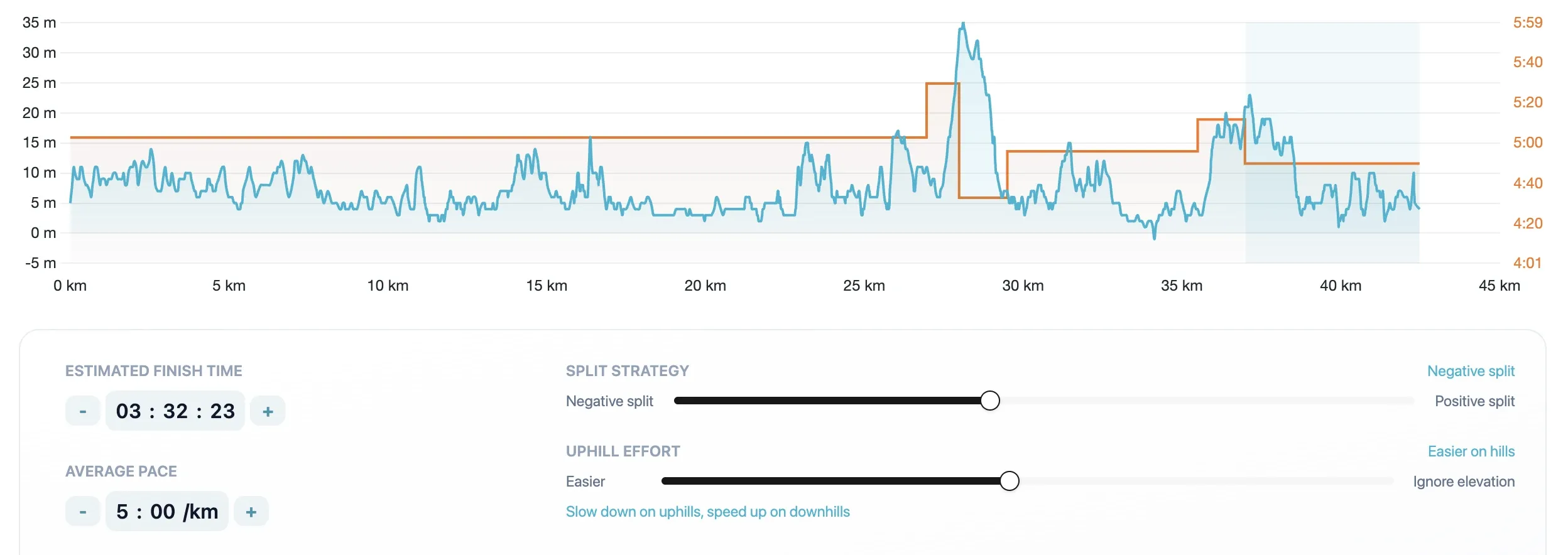
Task: Click the Uphill Effort slider handle
Action: [x=1010, y=481]
